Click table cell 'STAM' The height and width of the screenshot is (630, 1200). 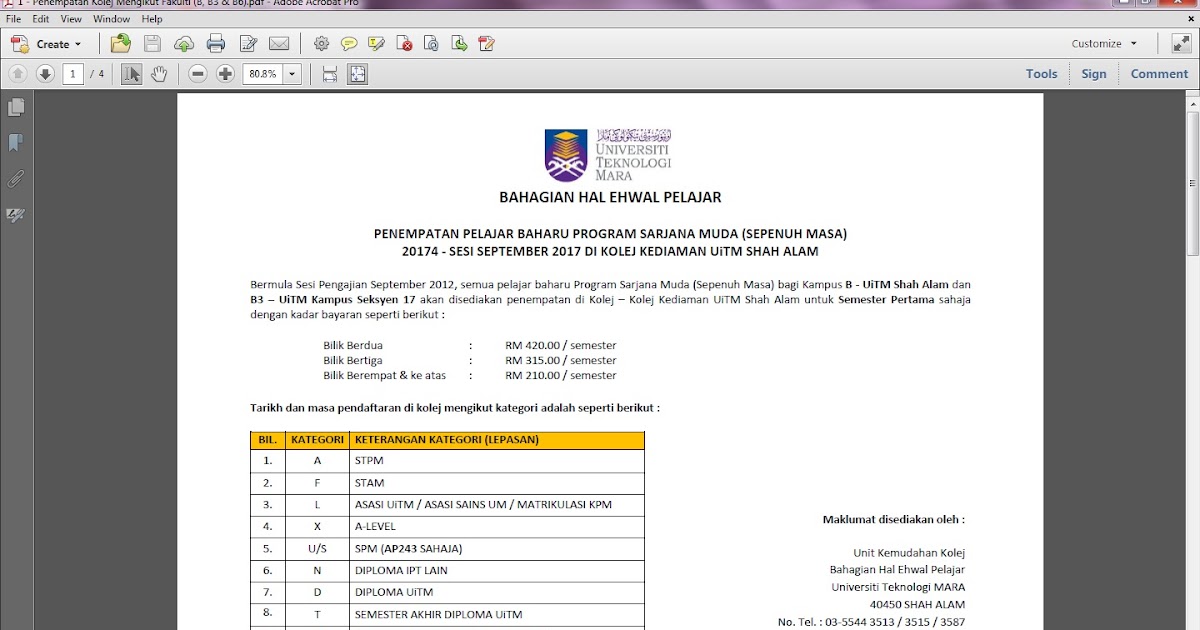(x=369, y=483)
